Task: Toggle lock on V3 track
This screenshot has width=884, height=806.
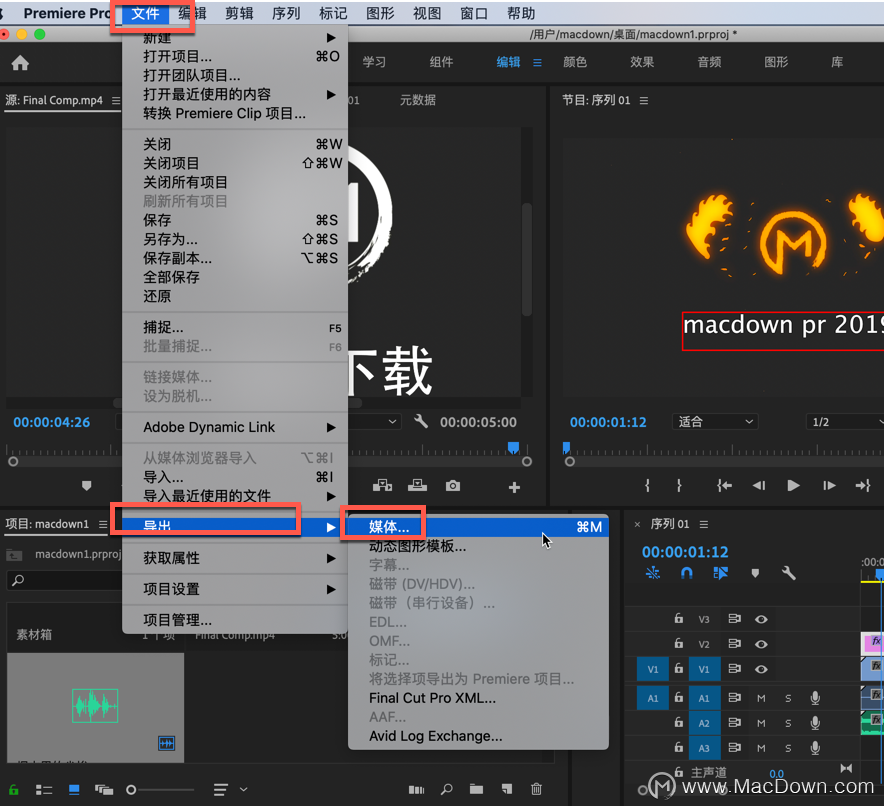Action: (679, 618)
